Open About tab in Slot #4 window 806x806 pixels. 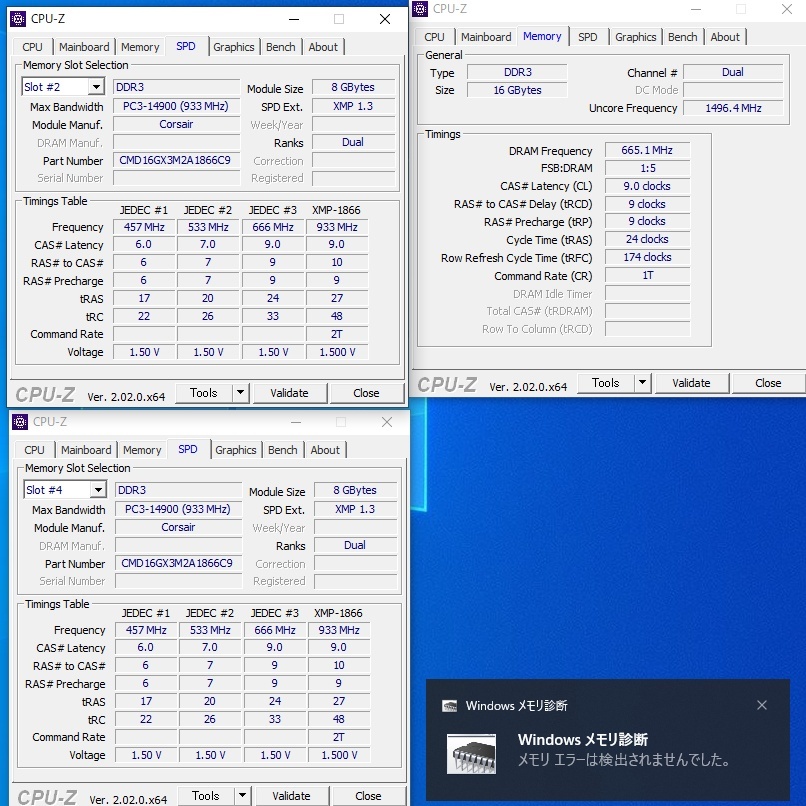point(325,450)
